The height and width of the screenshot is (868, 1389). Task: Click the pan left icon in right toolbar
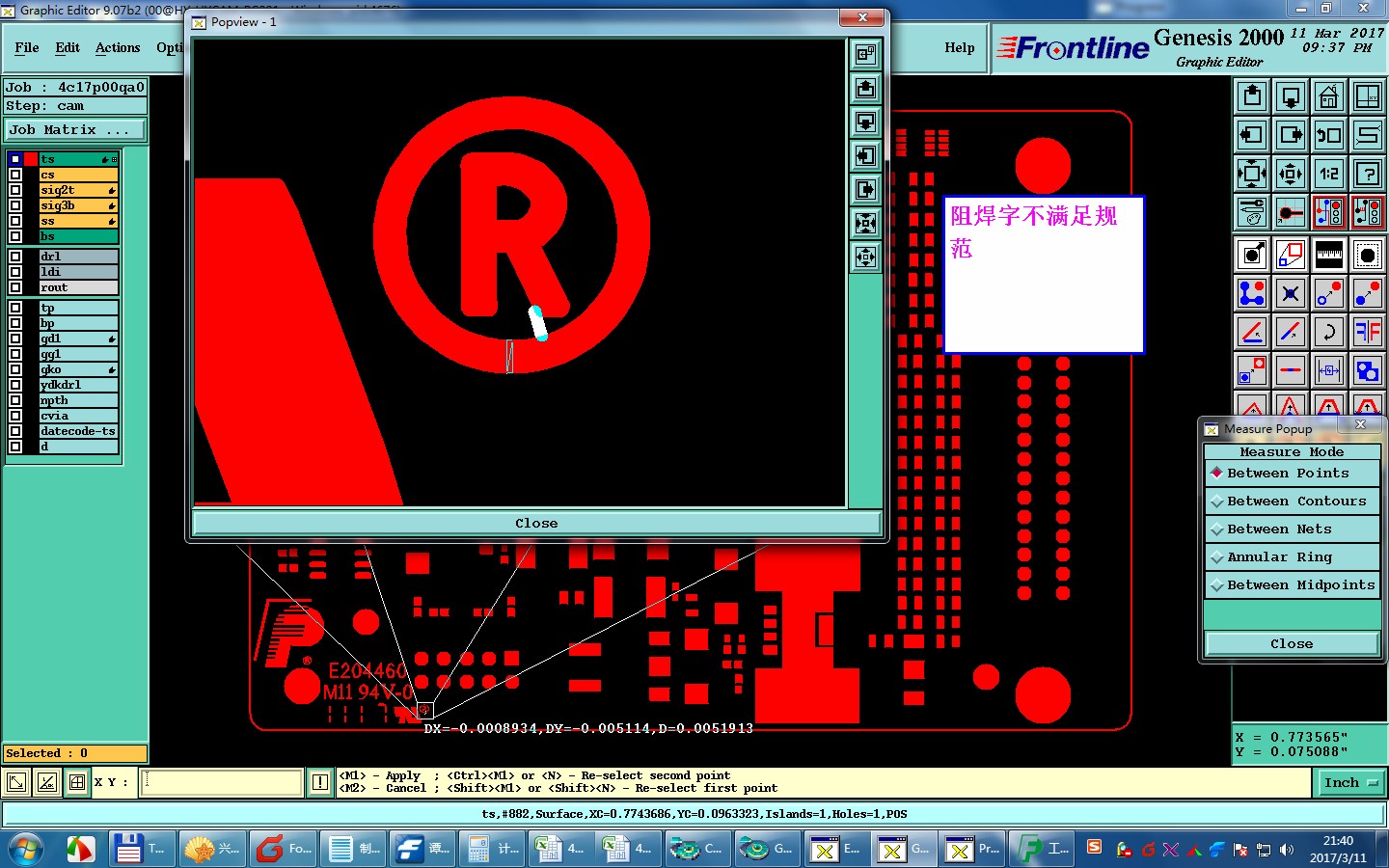pyautogui.click(x=1252, y=135)
